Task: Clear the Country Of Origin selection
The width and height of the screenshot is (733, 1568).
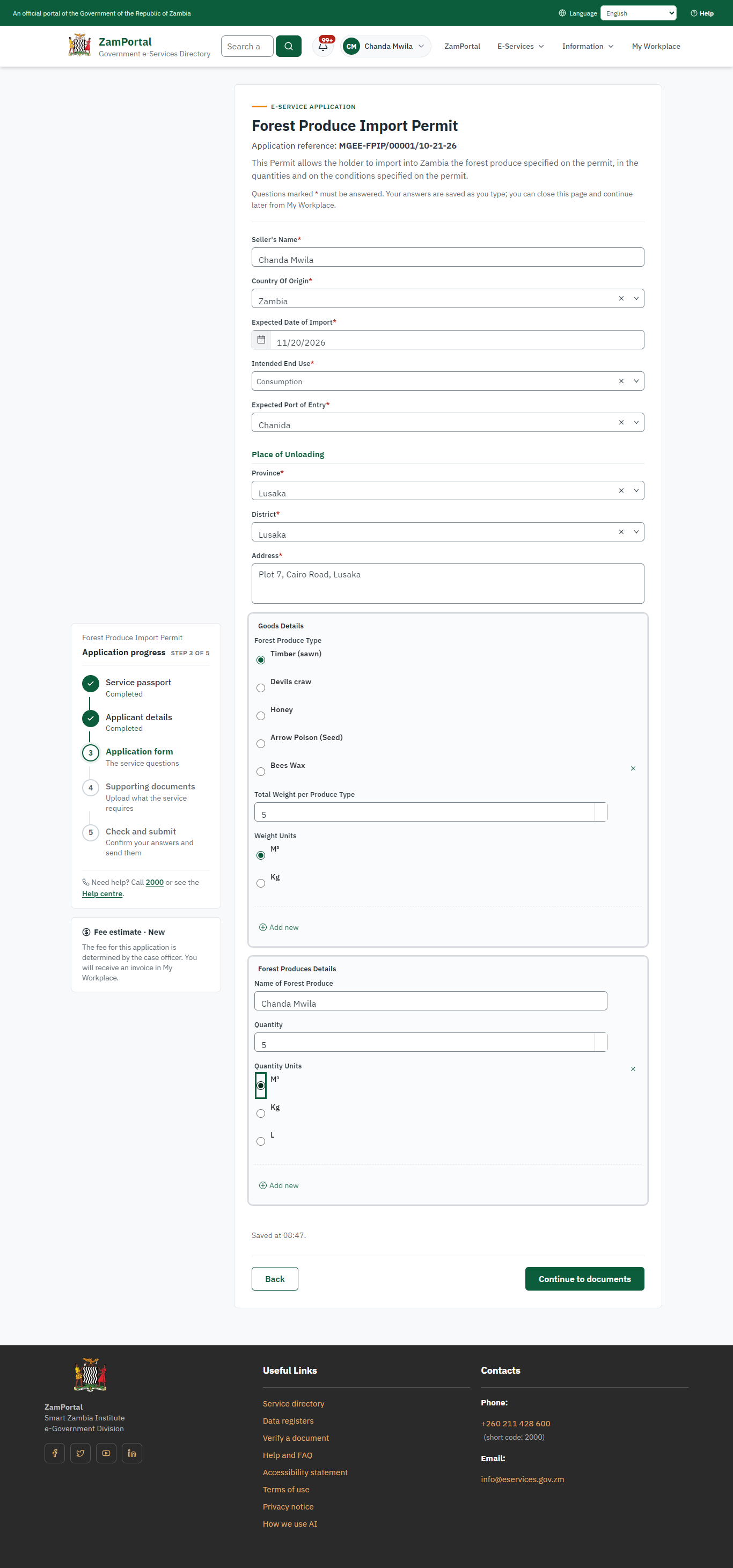Action: tap(621, 298)
